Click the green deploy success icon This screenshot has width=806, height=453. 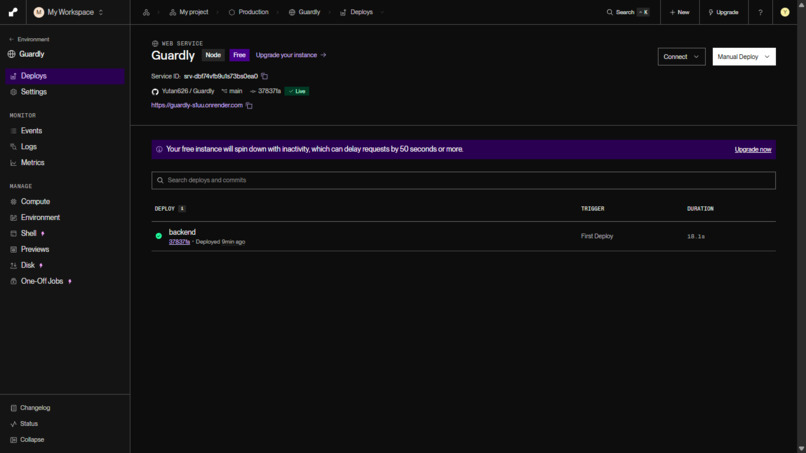click(x=159, y=236)
